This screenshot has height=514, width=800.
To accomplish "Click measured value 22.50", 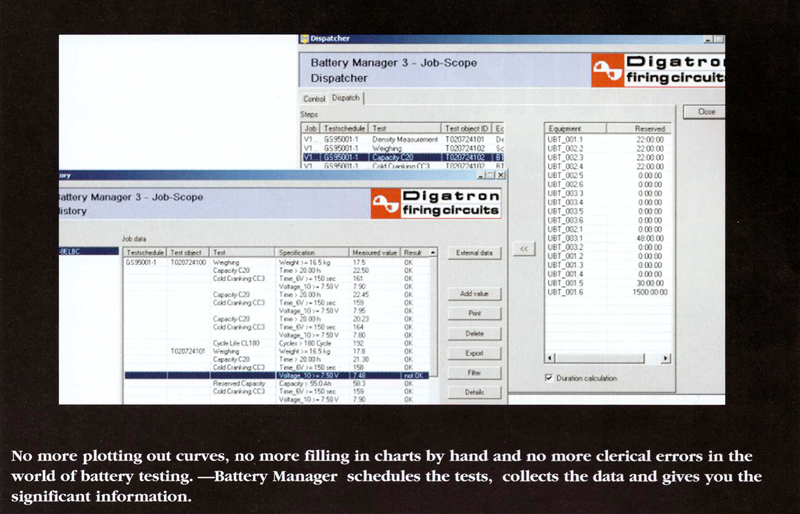I will [x=361, y=271].
